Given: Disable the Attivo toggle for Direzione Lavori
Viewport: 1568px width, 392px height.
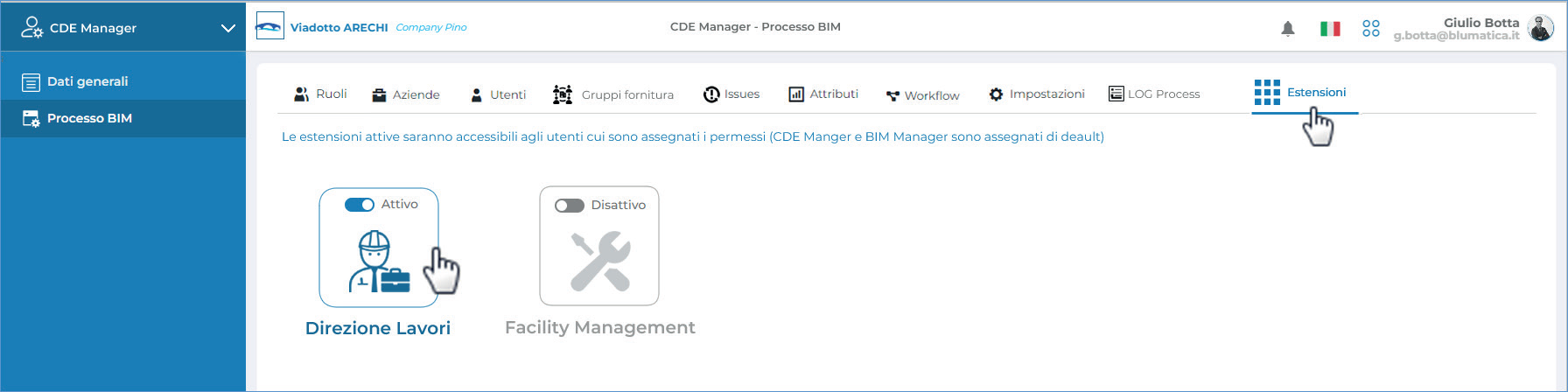Looking at the screenshot, I should pyautogui.click(x=360, y=205).
